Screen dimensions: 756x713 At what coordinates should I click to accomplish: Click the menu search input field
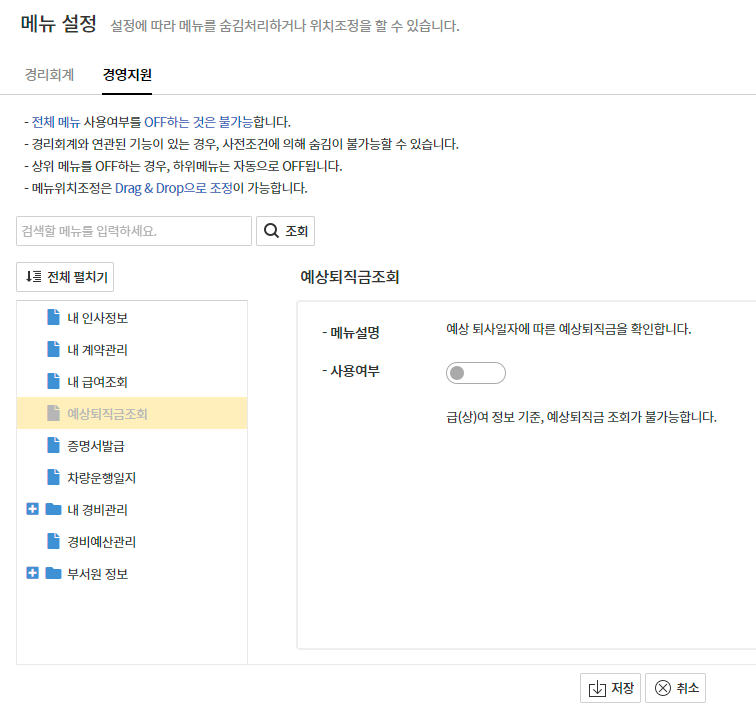[x=134, y=231]
